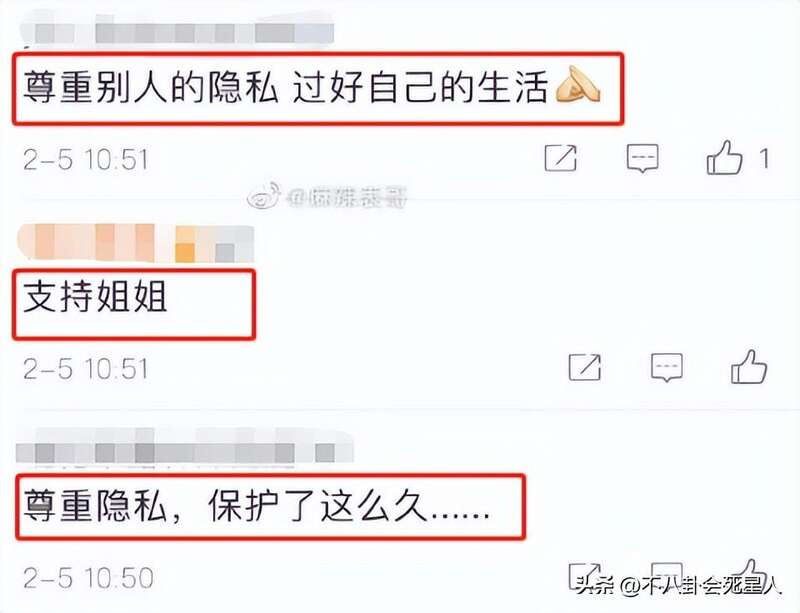Screen dimensions: 800x613
Task: Like the comment 尊重别人的隐私
Action: [x=724, y=159]
